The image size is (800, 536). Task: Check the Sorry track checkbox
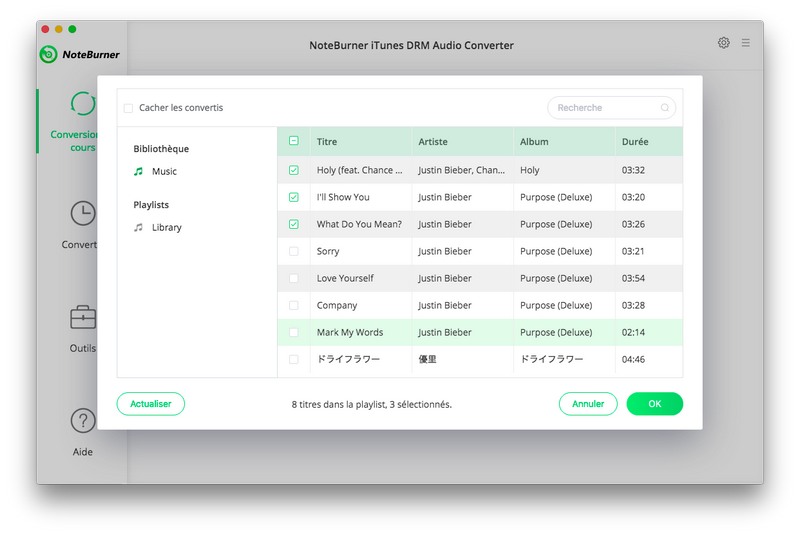pyautogui.click(x=294, y=251)
